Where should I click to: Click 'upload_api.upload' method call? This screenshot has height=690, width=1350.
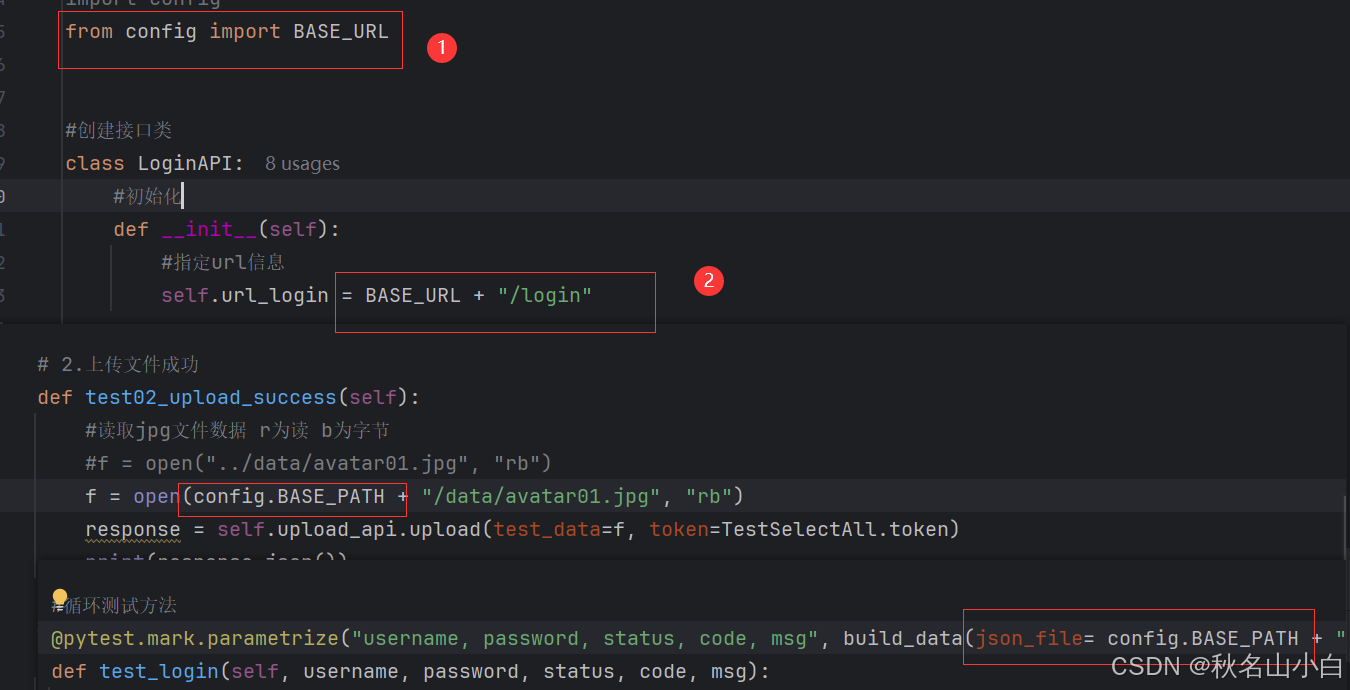379,529
